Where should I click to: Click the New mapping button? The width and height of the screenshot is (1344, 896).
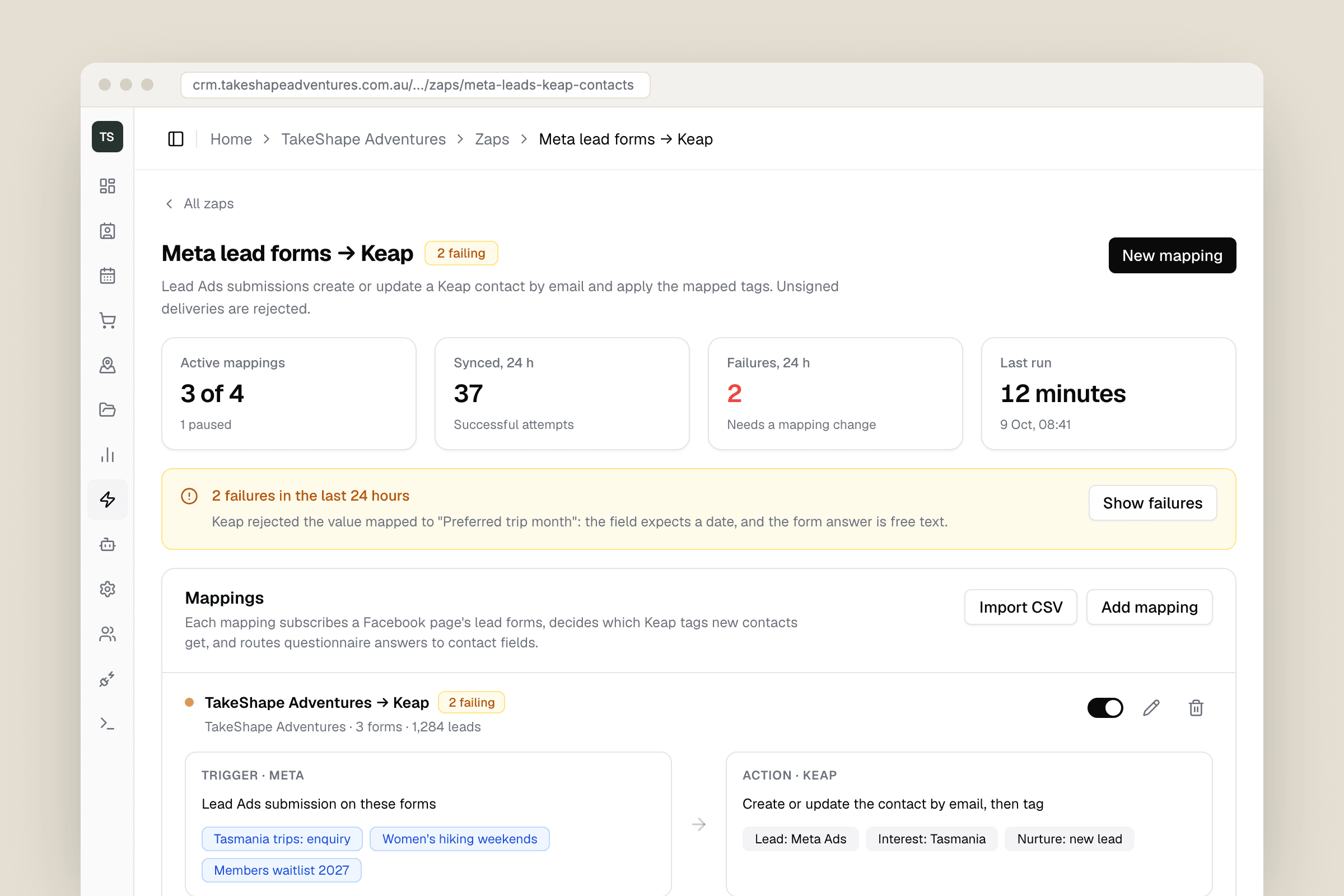[1172, 255]
